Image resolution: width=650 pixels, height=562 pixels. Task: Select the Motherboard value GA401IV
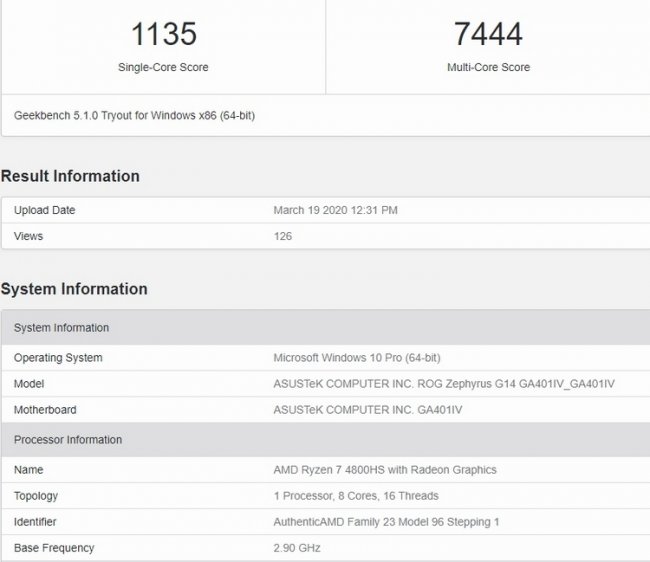(x=367, y=410)
